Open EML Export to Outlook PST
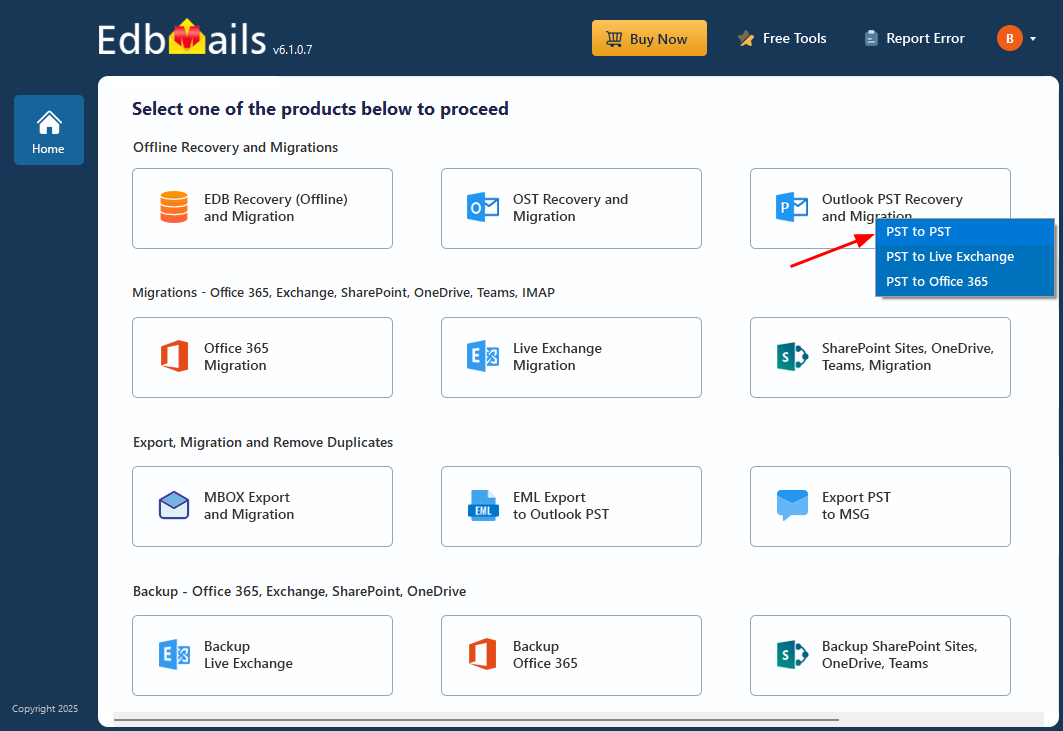The height and width of the screenshot is (731, 1063). click(571, 507)
